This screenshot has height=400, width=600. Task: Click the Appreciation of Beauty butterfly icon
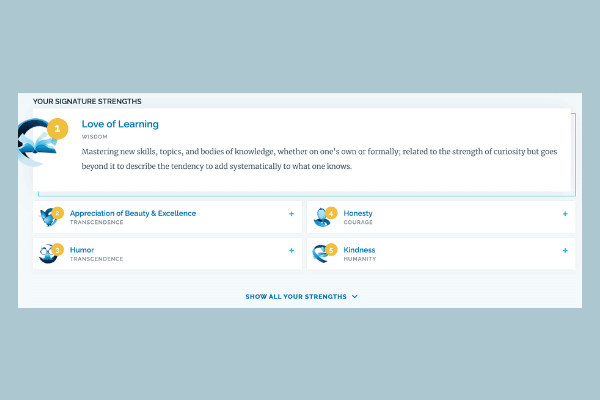coord(47,217)
